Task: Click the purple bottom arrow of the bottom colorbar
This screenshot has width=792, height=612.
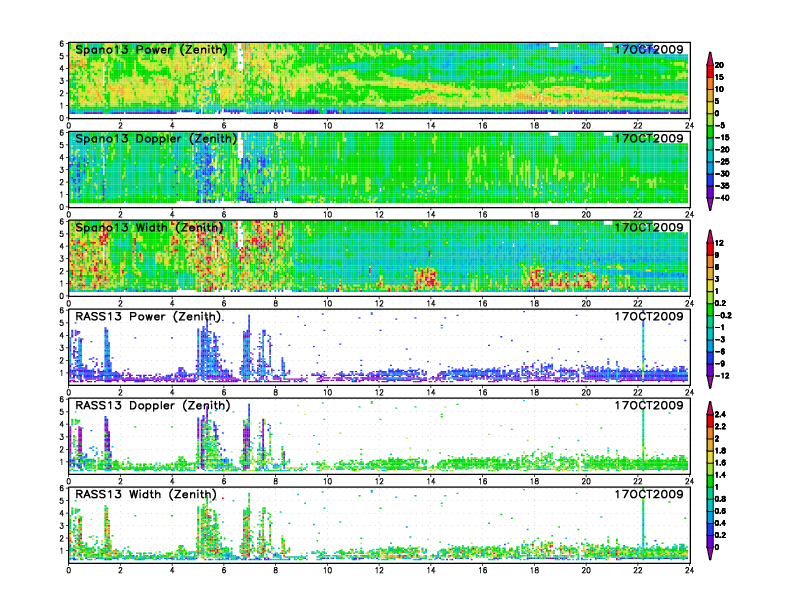Action: pyautogui.click(x=710, y=553)
